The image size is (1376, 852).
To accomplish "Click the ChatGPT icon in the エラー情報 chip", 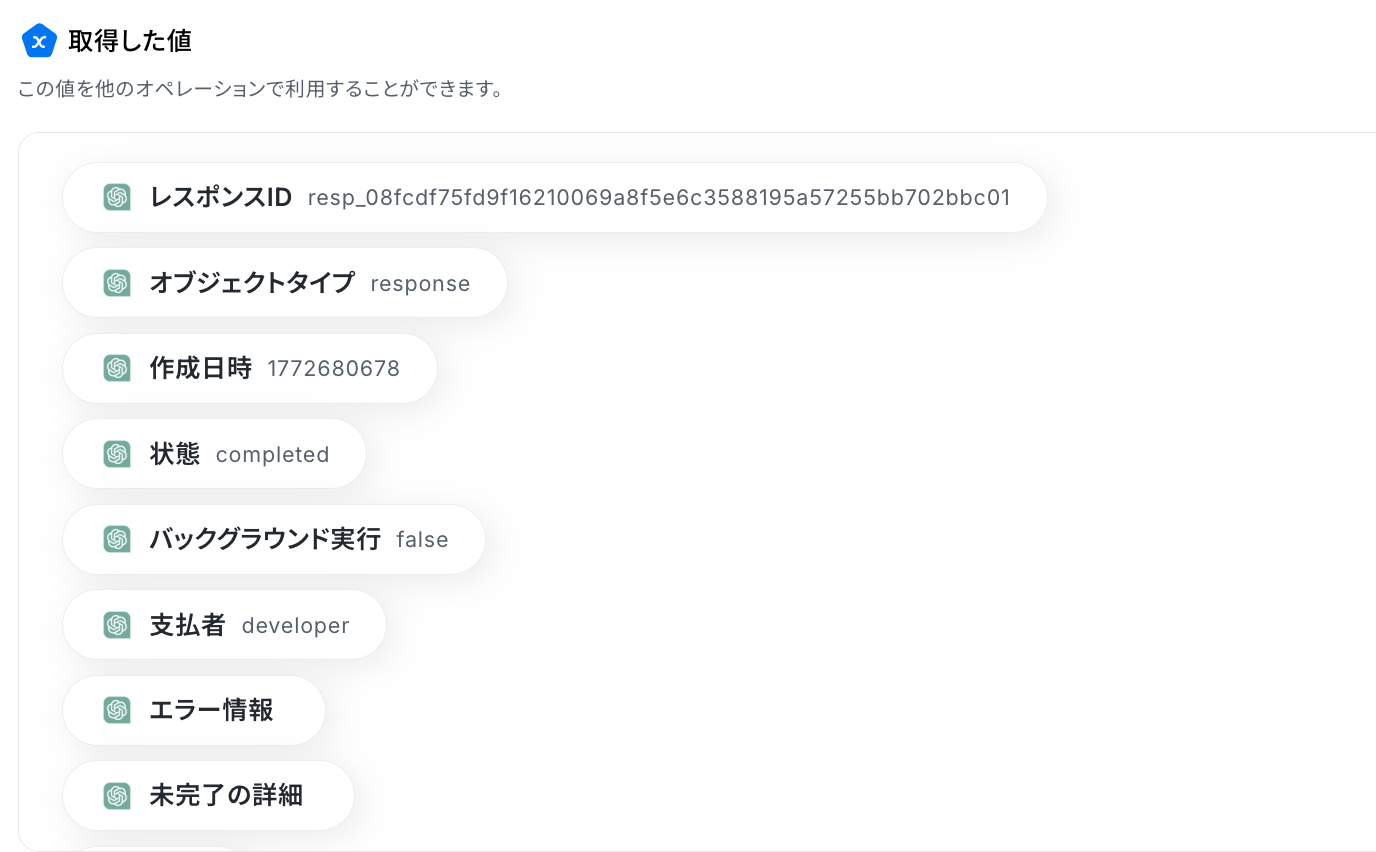I will click(x=117, y=710).
